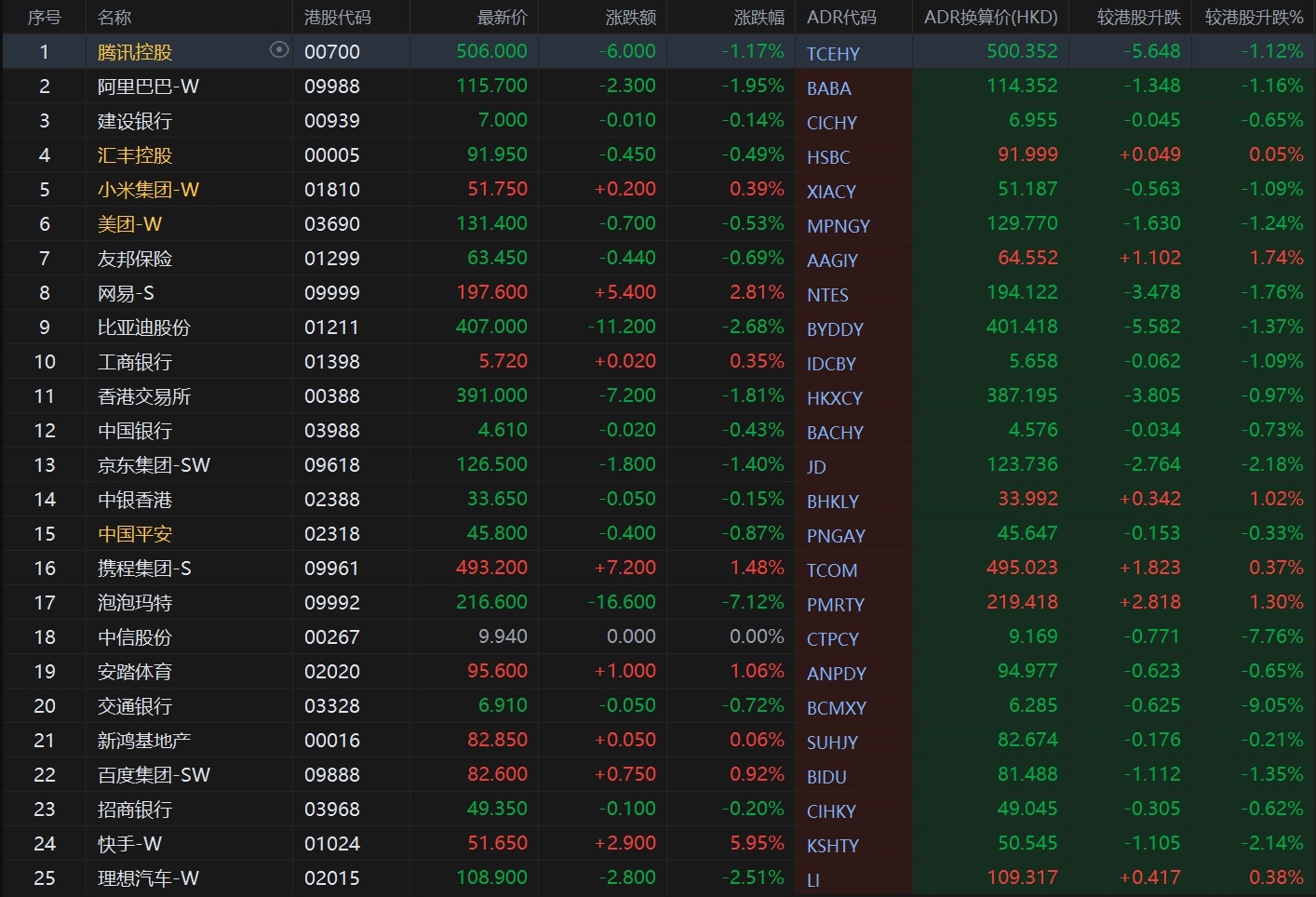This screenshot has width=1316, height=897.
Task: Click the HSBC ADR code
Action: coord(828,157)
